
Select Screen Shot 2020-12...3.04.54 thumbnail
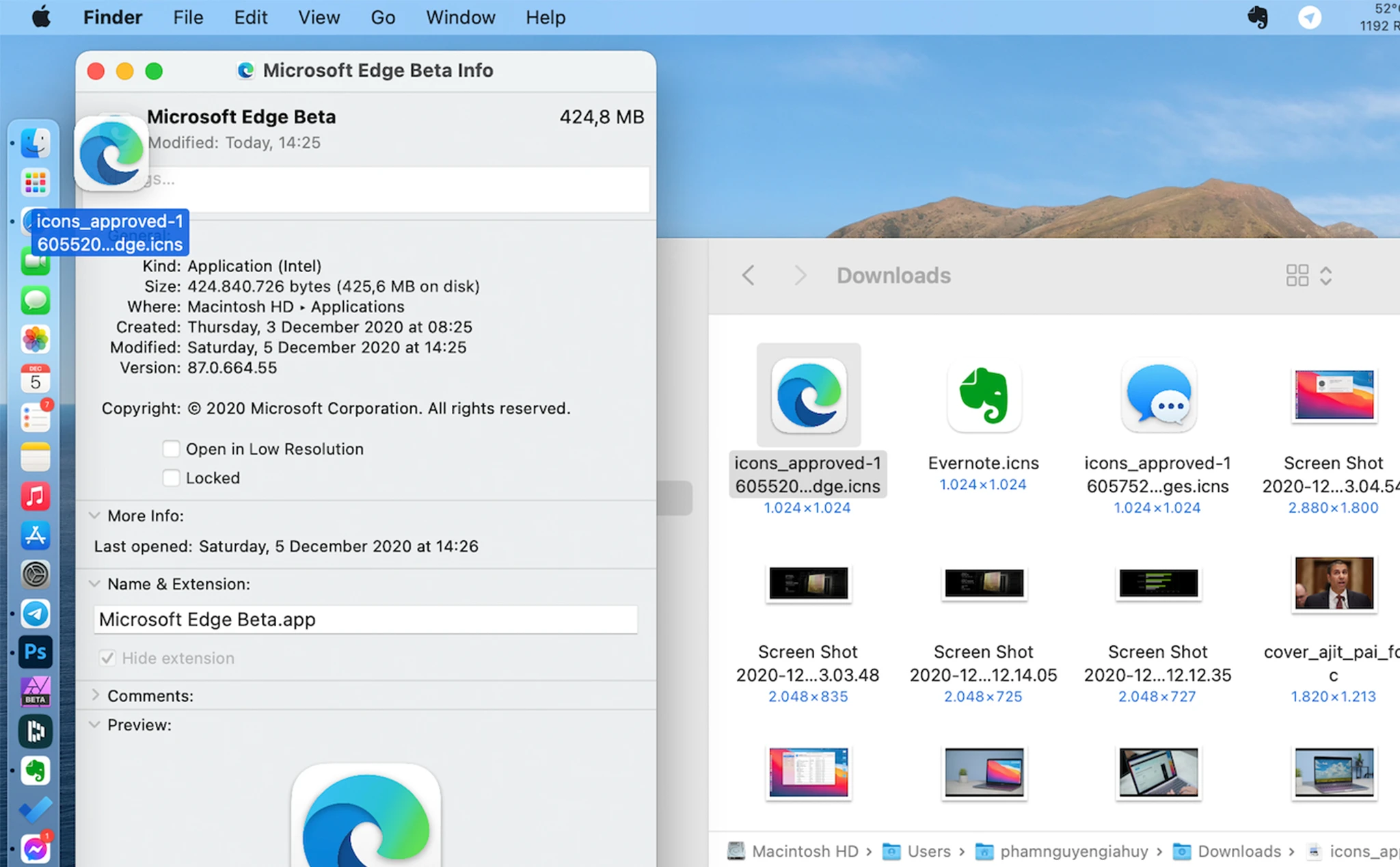click(x=1333, y=395)
